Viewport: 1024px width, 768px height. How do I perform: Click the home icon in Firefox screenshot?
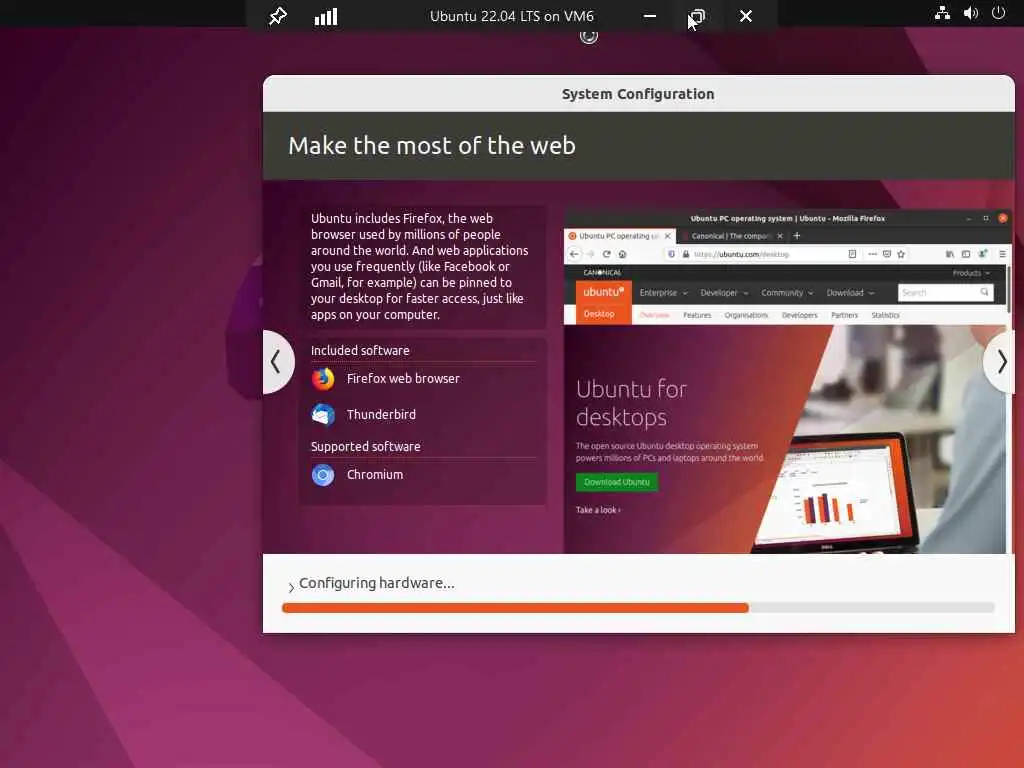click(x=622, y=254)
